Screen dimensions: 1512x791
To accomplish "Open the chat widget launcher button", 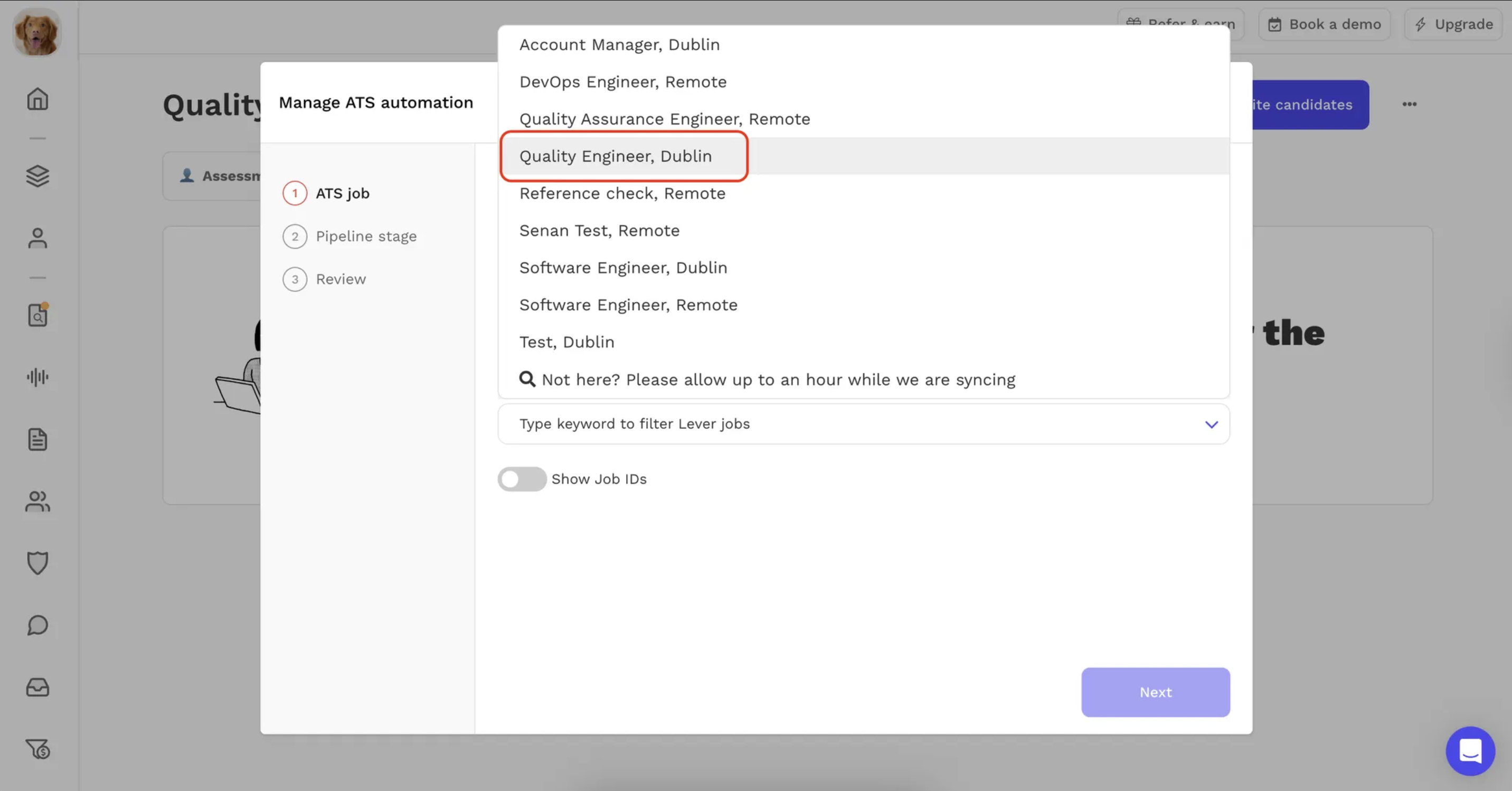I will coord(1470,750).
